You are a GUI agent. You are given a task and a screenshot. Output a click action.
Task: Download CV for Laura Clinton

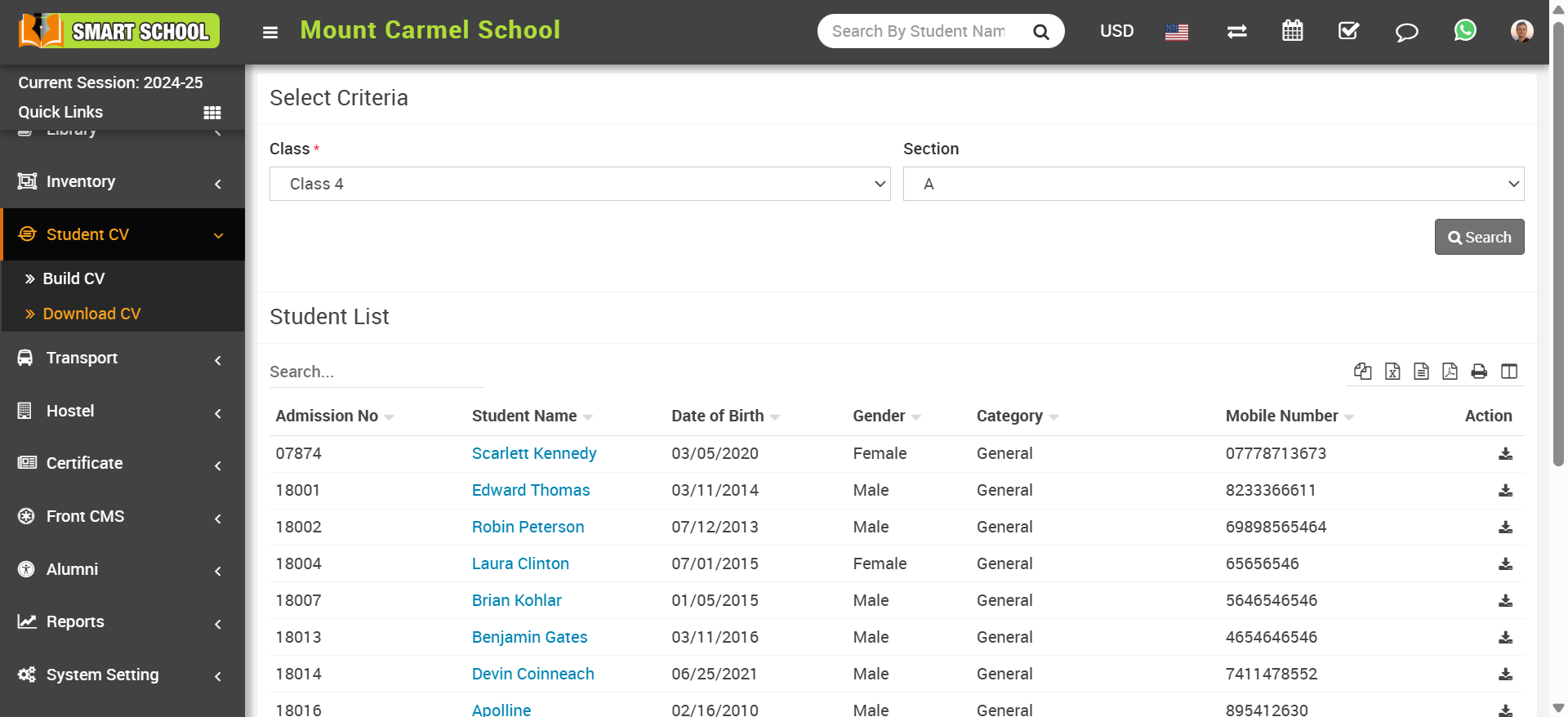click(1505, 564)
